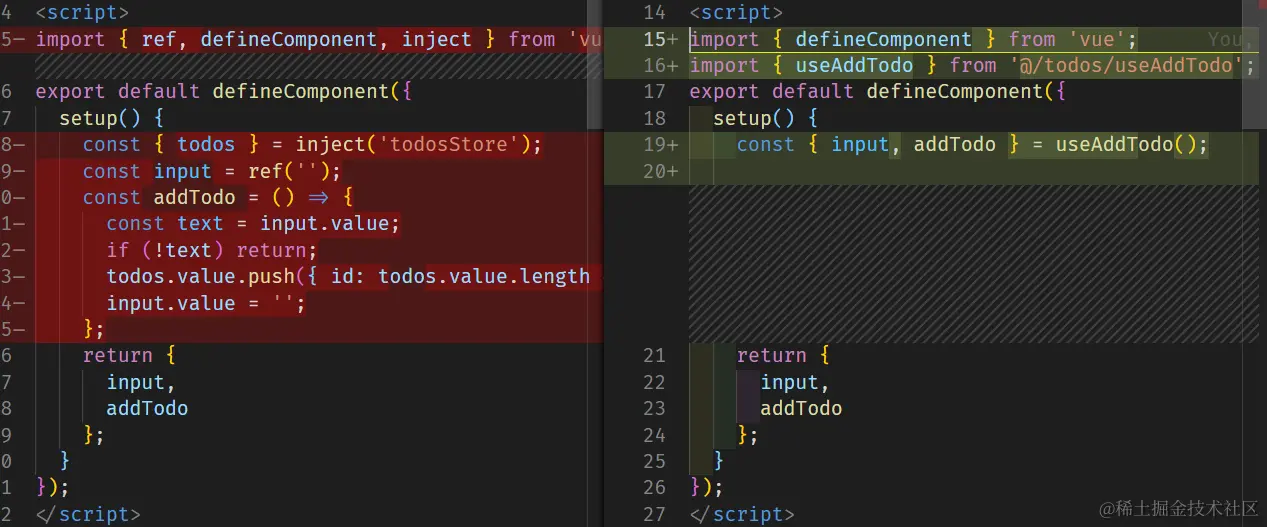Click line number 19+ in right gutter
1267x527 pixels.
(660, 144)
